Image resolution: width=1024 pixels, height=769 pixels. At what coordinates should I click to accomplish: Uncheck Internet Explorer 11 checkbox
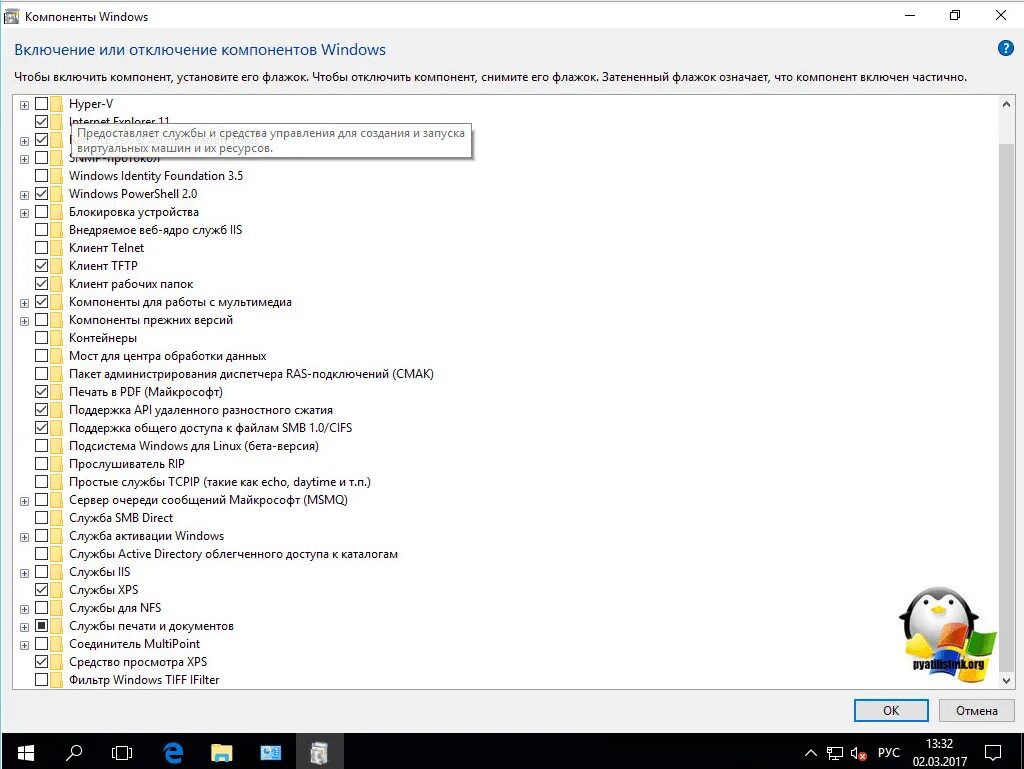[41, 121]
